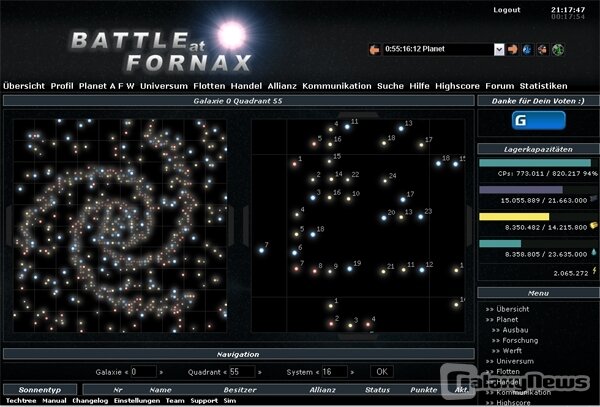The image size is (600, 407).
Task: Open Statistiken in top menu
Action: (x=543, y=86)
